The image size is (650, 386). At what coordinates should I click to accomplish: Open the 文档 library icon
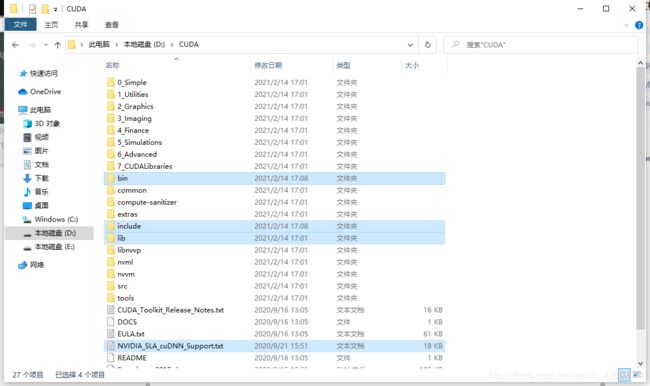tap(27, 165)
